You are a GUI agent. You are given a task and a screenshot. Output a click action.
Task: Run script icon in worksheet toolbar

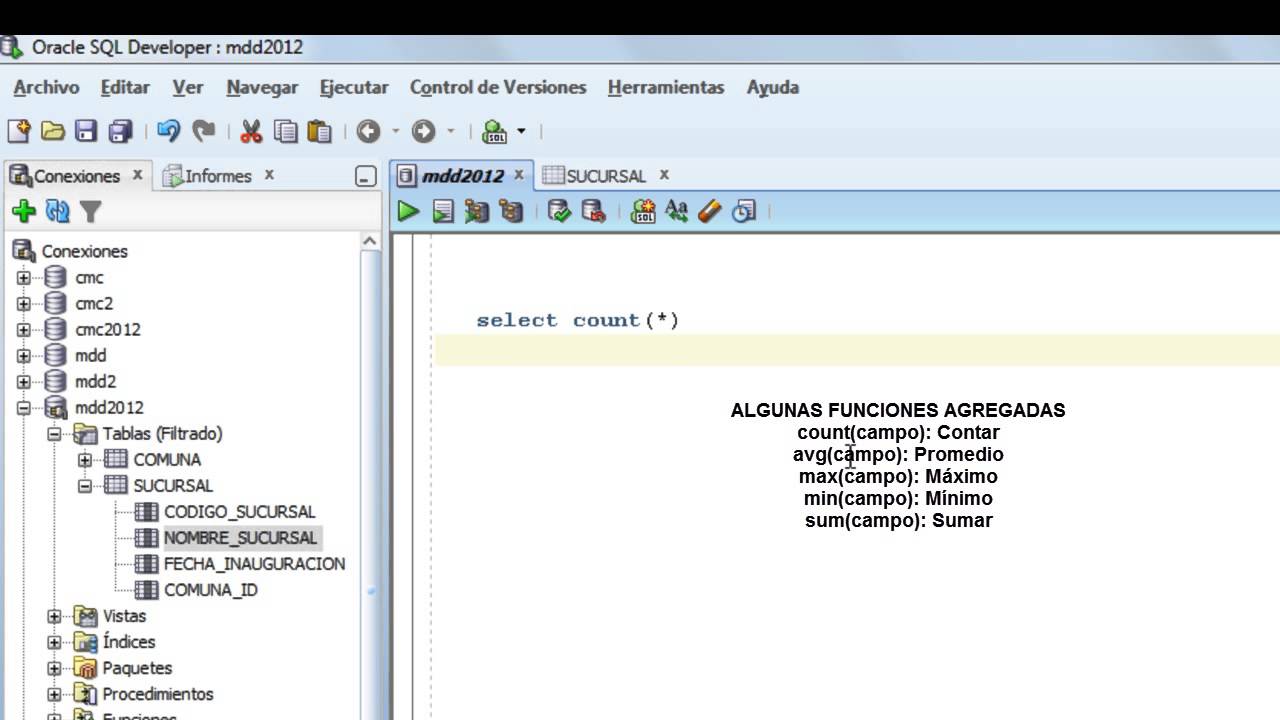[x=443, y=211]
